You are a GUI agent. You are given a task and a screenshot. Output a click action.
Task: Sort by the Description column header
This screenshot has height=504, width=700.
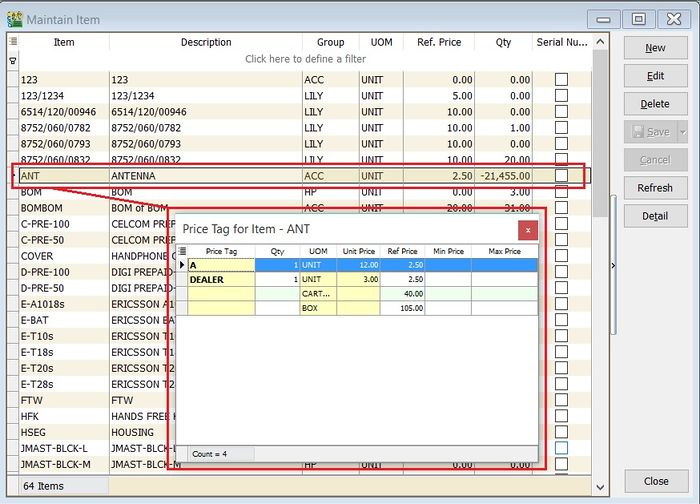click(206, 42)
